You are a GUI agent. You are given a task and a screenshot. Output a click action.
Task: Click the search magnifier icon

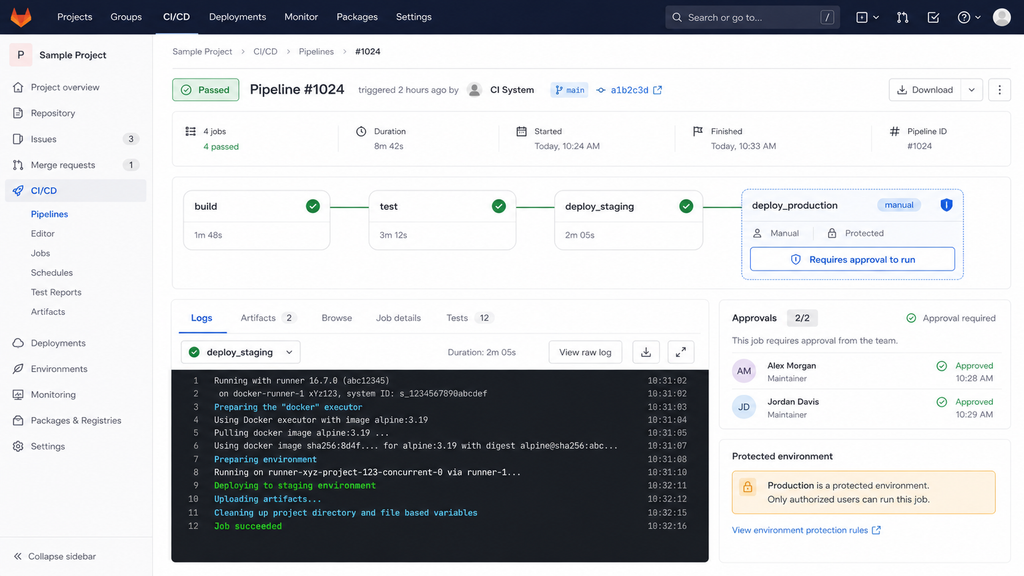[677, 18]
